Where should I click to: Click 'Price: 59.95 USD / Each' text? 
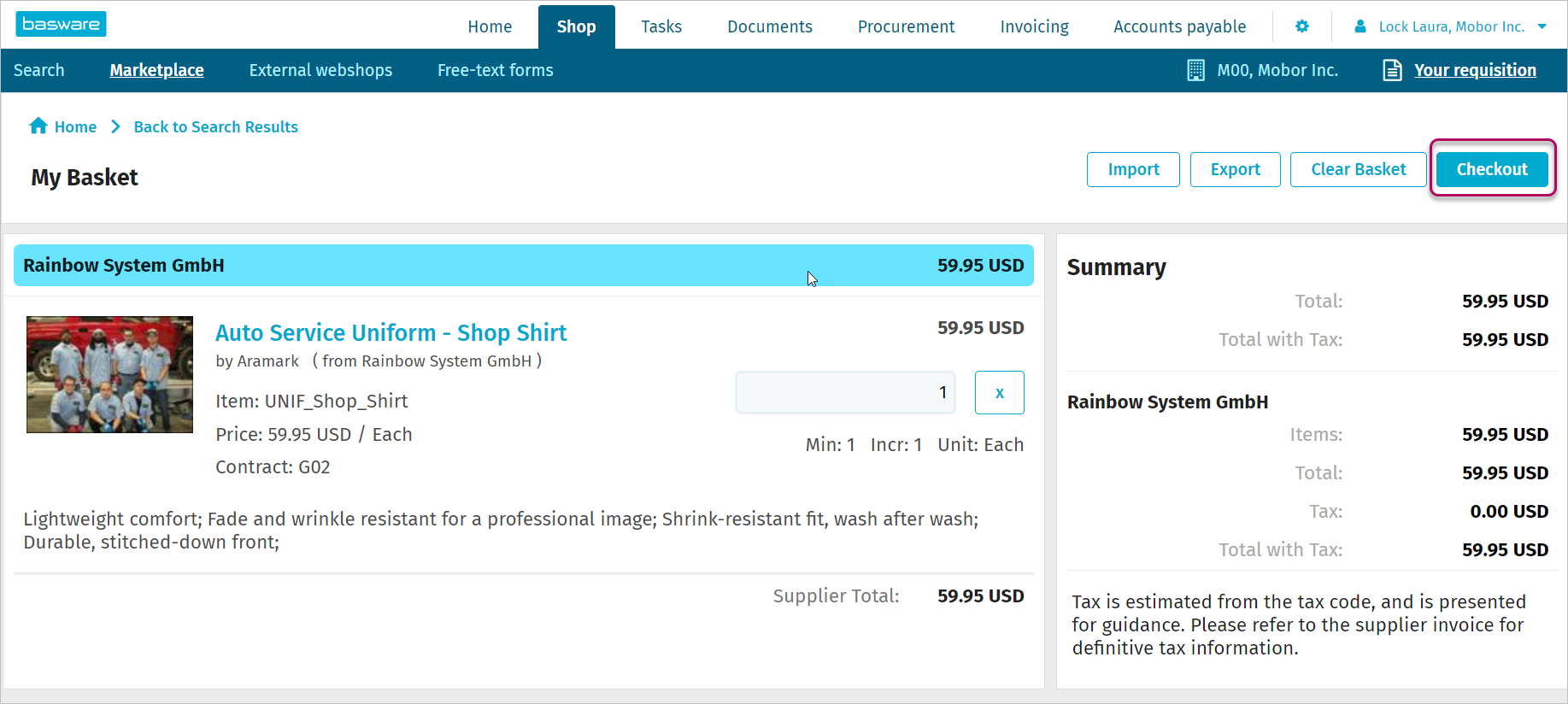click(314, 434)
